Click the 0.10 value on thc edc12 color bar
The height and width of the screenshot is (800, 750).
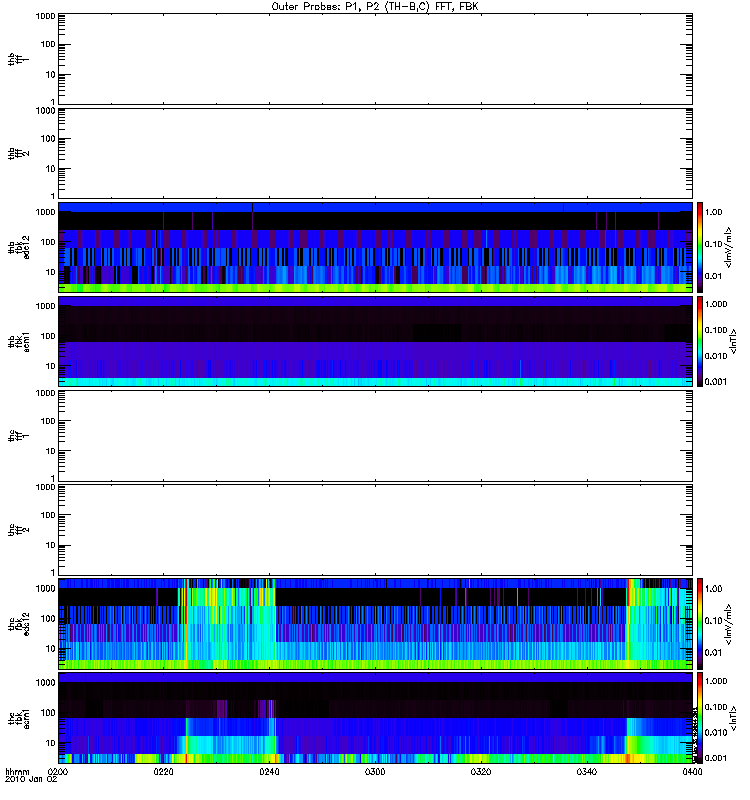(713, 620)
